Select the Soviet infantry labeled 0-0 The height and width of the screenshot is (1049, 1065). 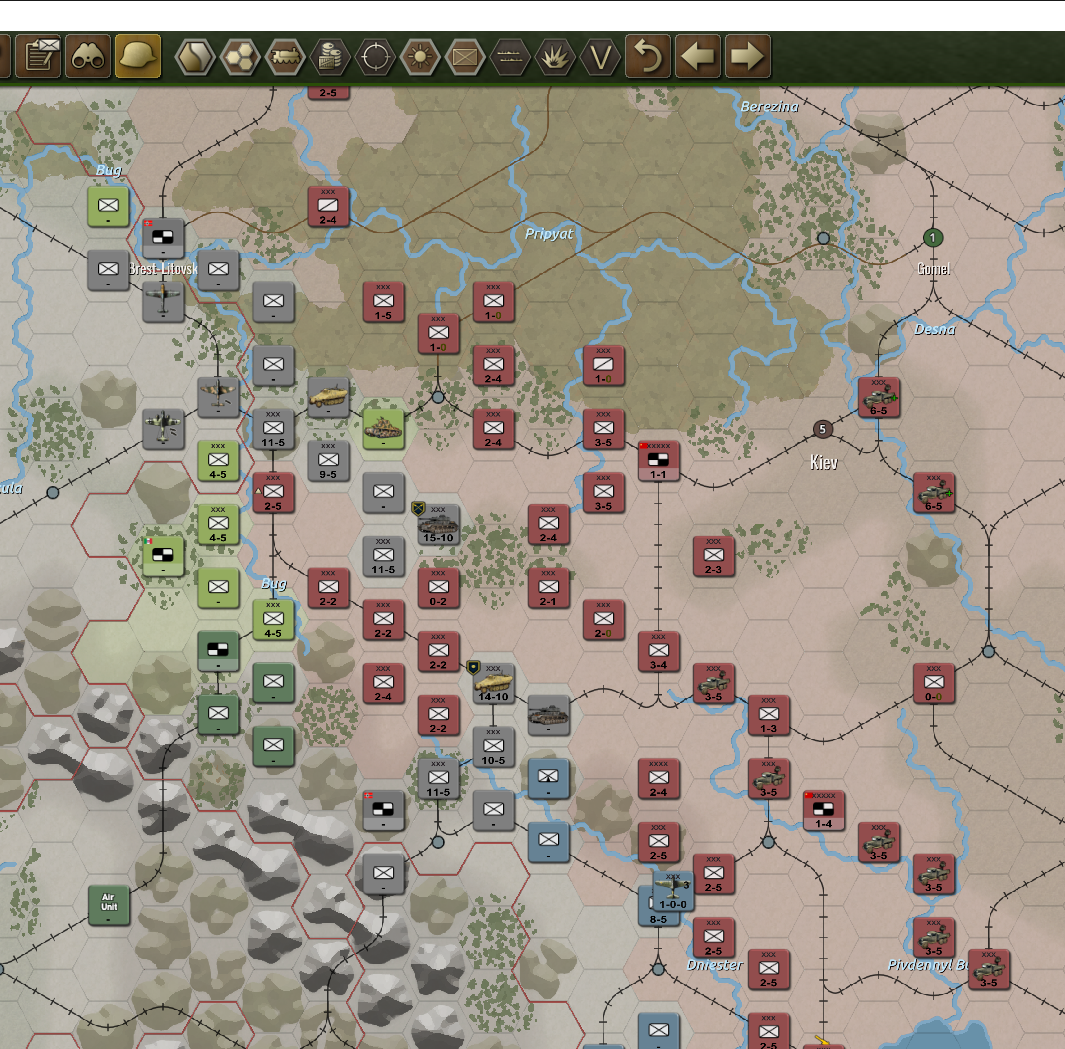(x=933, y=683)
